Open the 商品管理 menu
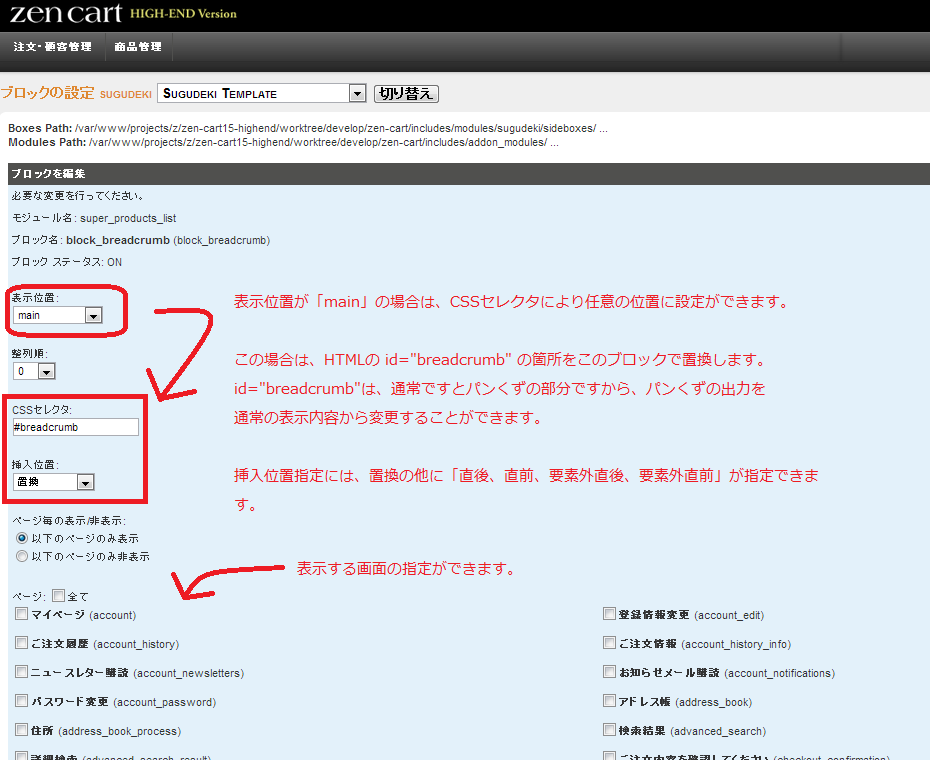Image resolution: width=930 pixels, height=760 pixels. tap(138, 47)
